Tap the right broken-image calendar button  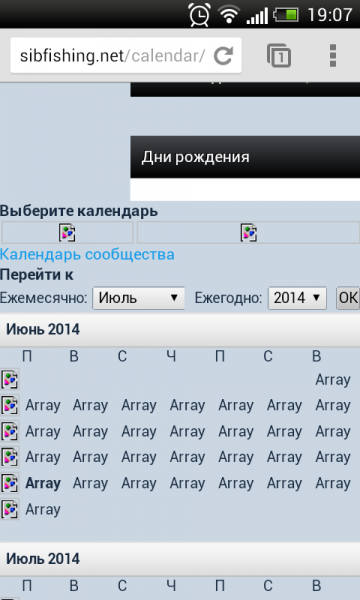coord(249,233)
